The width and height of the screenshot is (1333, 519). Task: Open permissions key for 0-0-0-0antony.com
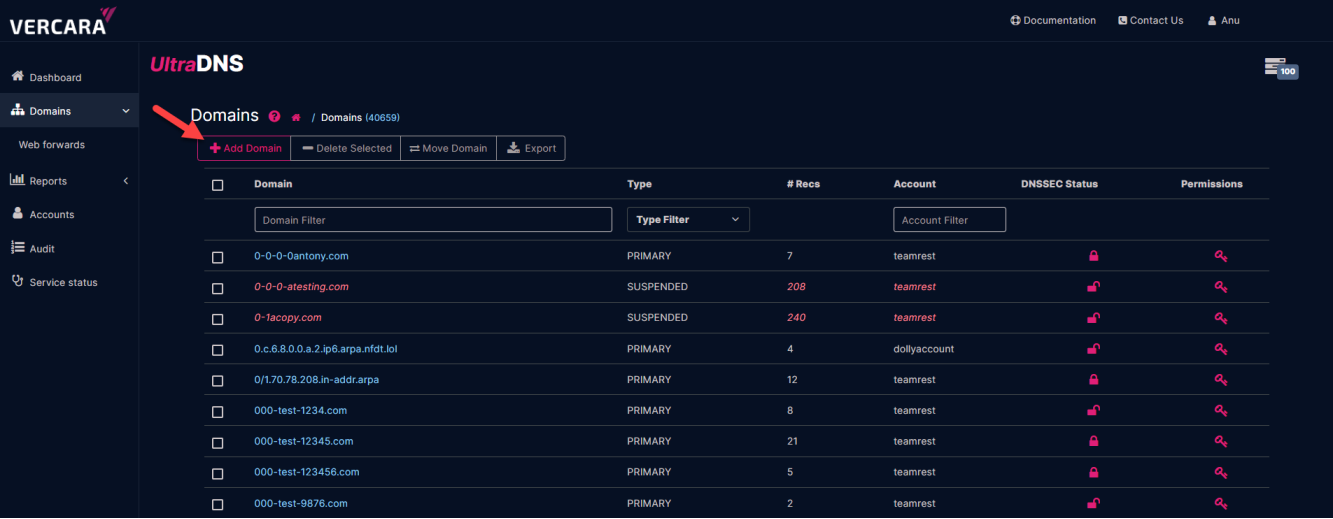pyautogui.click(x=1221, y=256)
